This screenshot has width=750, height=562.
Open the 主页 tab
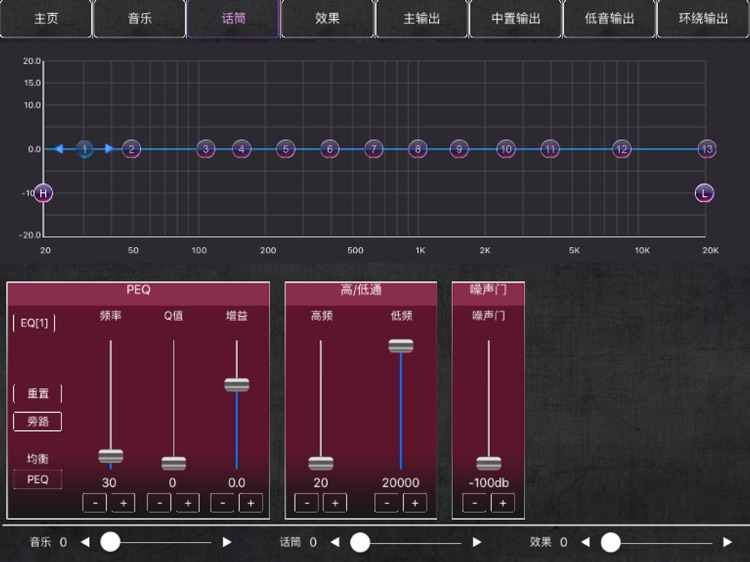pos(46,19)
